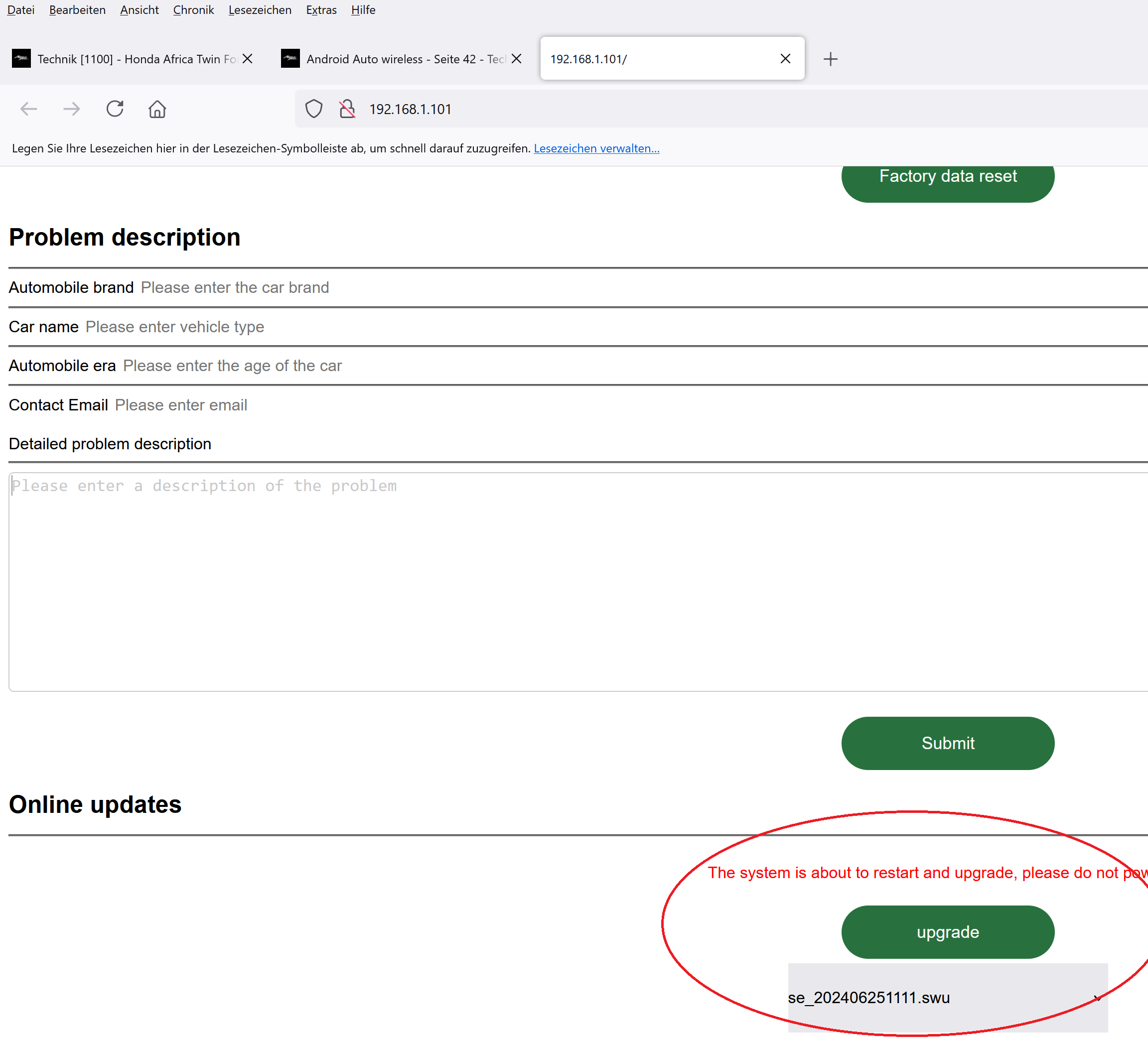Go to the home page icon
Viewport: 1148px width, 1038px height.
coord(157,109)
